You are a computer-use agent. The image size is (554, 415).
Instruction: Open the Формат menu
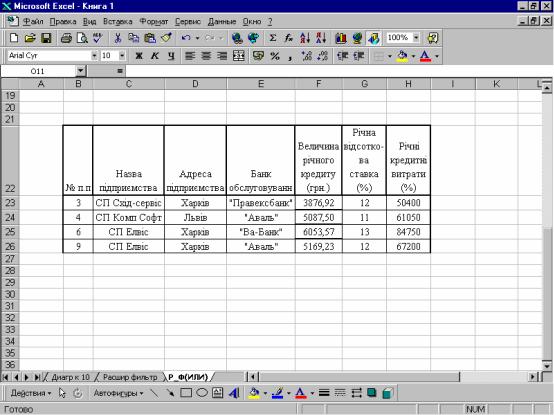154,22
